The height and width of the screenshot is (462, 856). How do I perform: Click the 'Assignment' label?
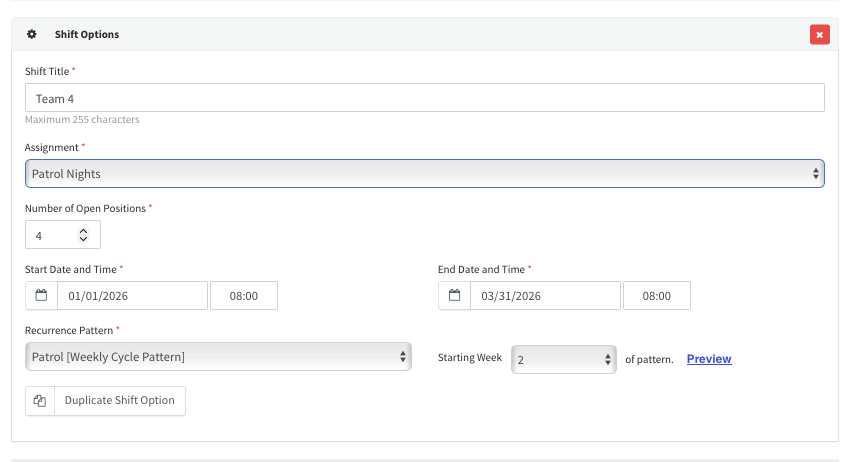coord(52,147)
